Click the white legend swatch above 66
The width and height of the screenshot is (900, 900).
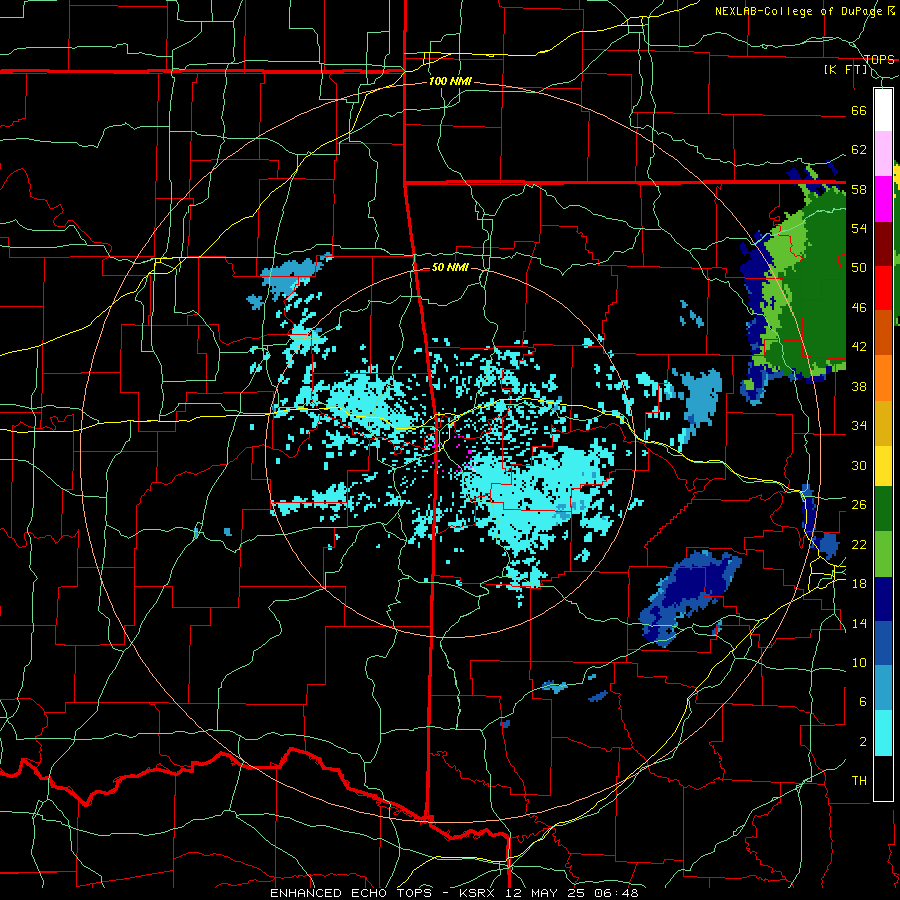883,110
